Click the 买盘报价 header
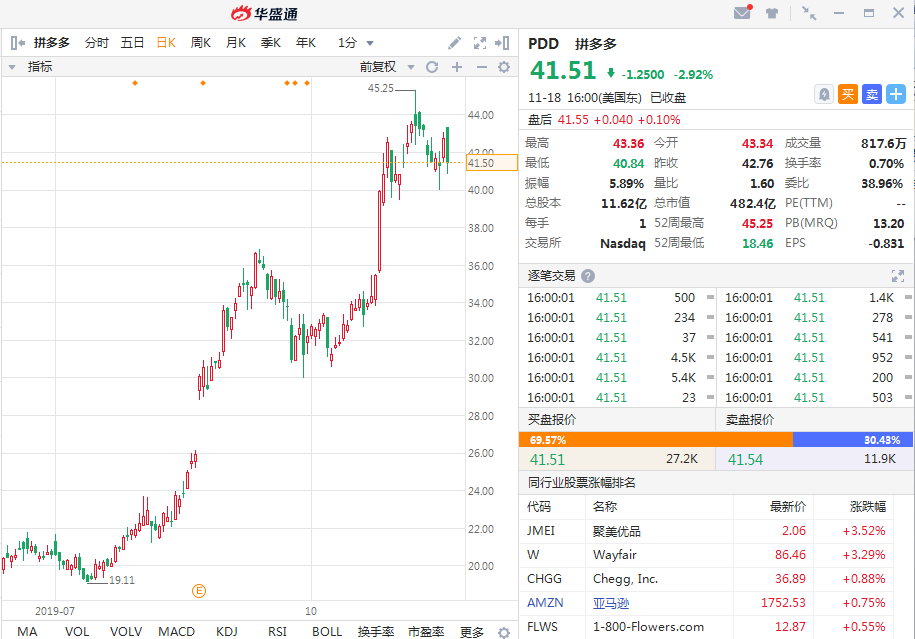This screenshot has width=915, height=639. click(552, 420)
